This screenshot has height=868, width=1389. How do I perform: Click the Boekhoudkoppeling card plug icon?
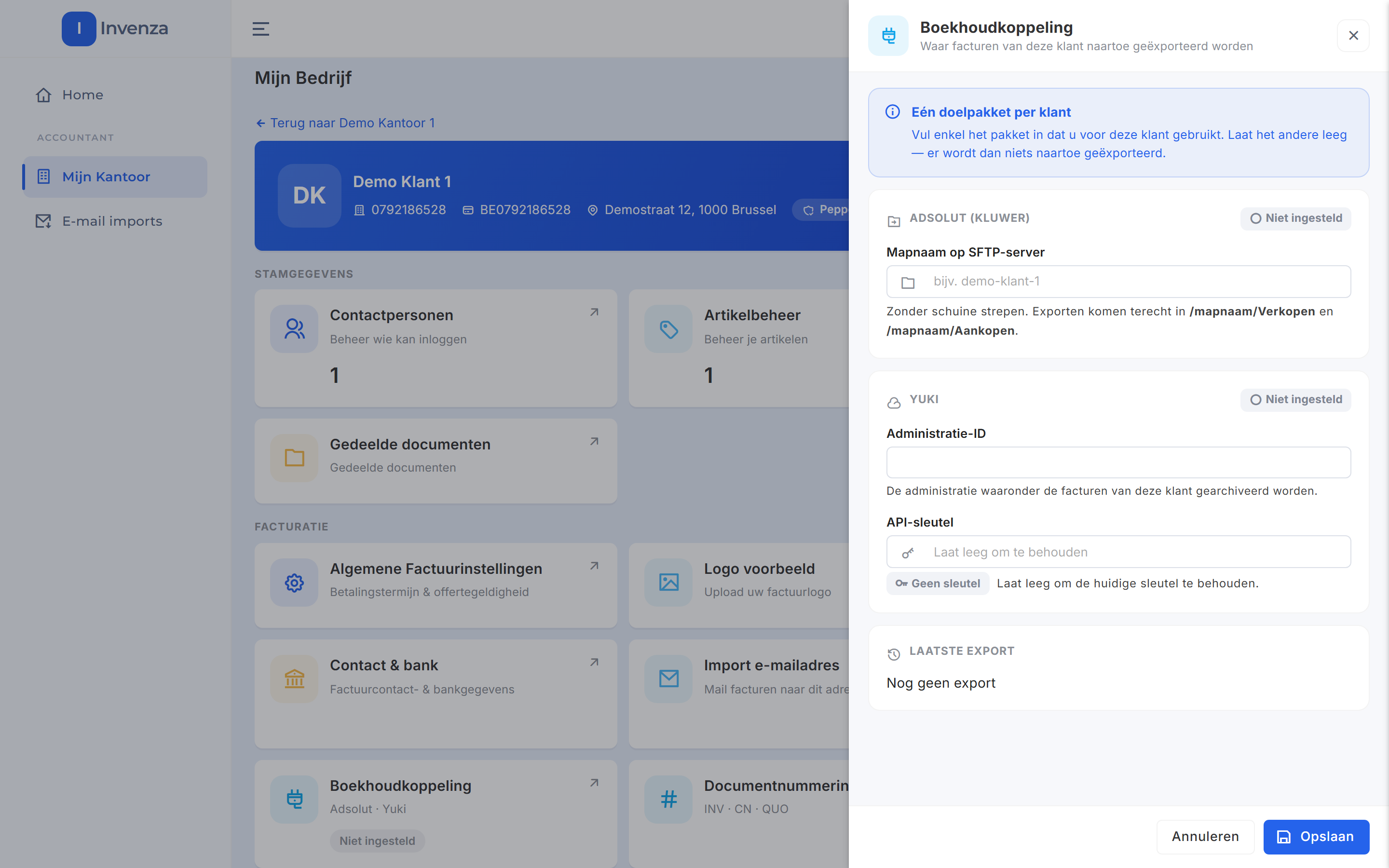[294, 799]
